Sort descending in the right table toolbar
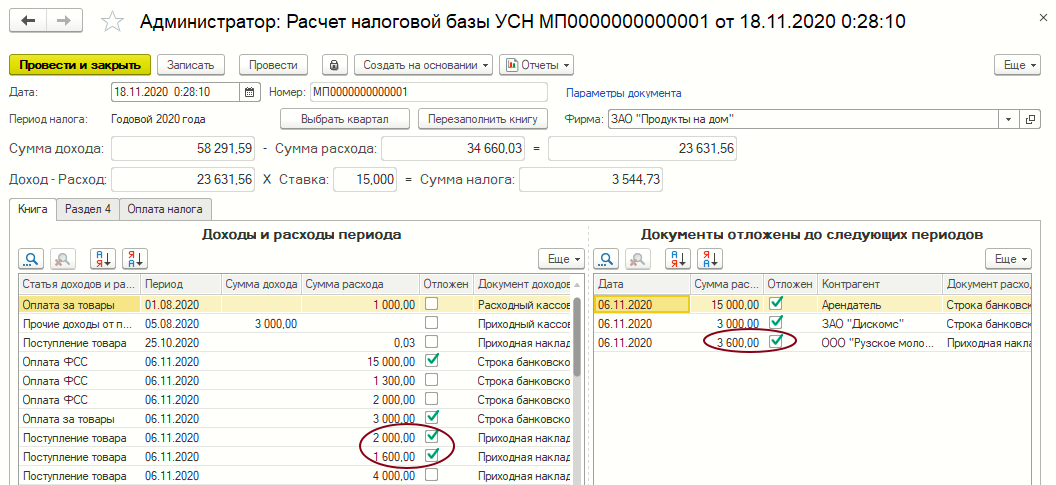The height and width of the screenshot is (485, 1056). pos(711,259)
